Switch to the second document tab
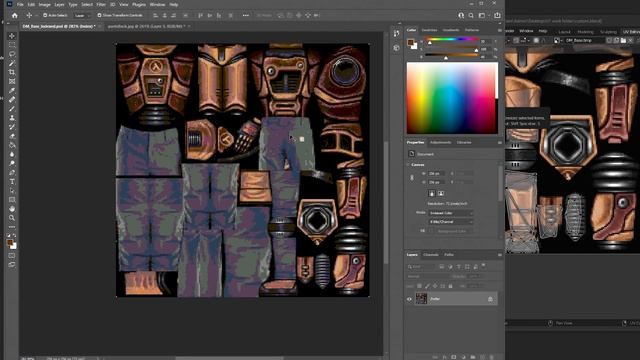 (146, 26)
